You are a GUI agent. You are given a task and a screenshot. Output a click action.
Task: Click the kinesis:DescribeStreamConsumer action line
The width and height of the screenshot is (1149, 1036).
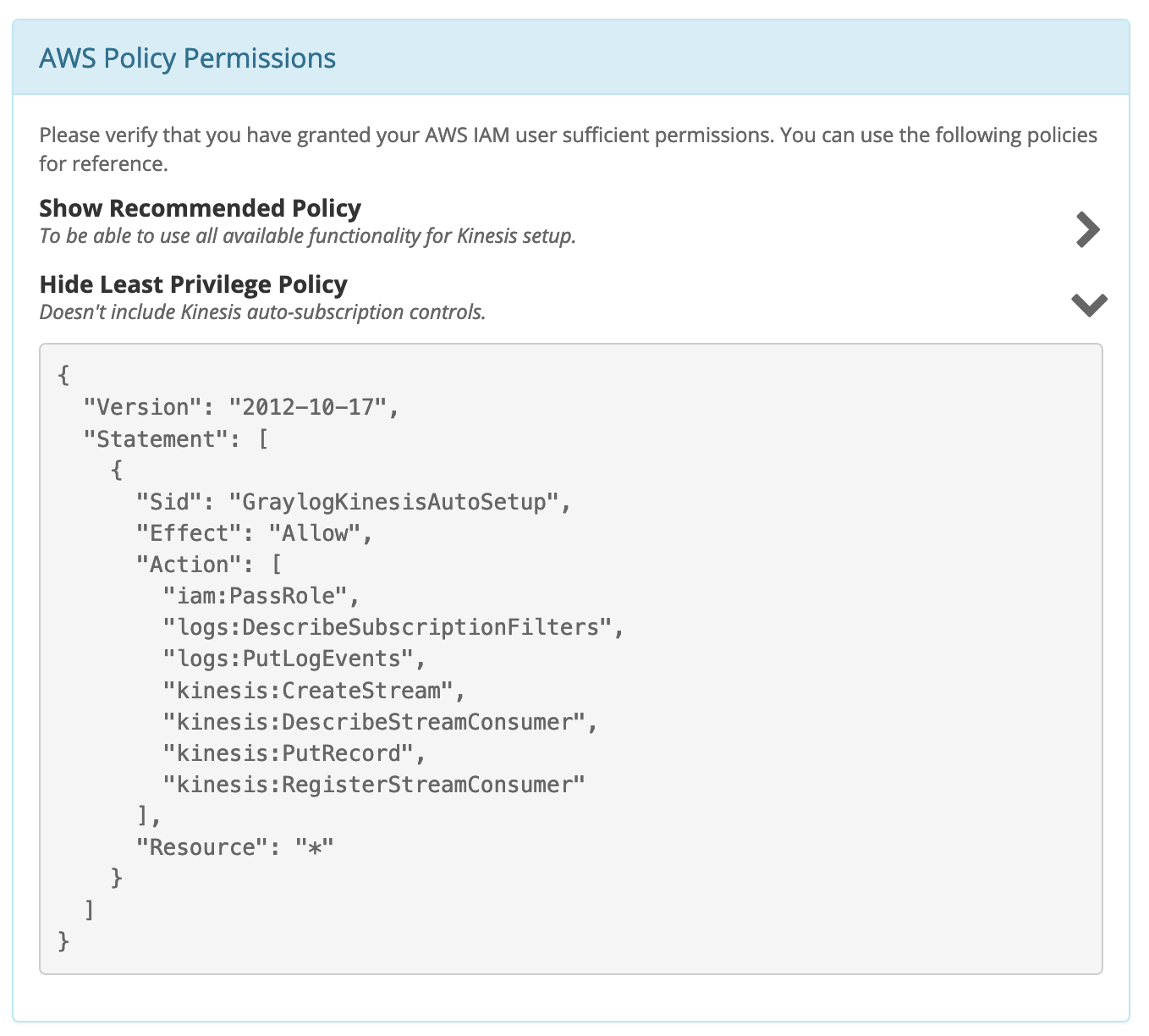(x=380, y=722)
